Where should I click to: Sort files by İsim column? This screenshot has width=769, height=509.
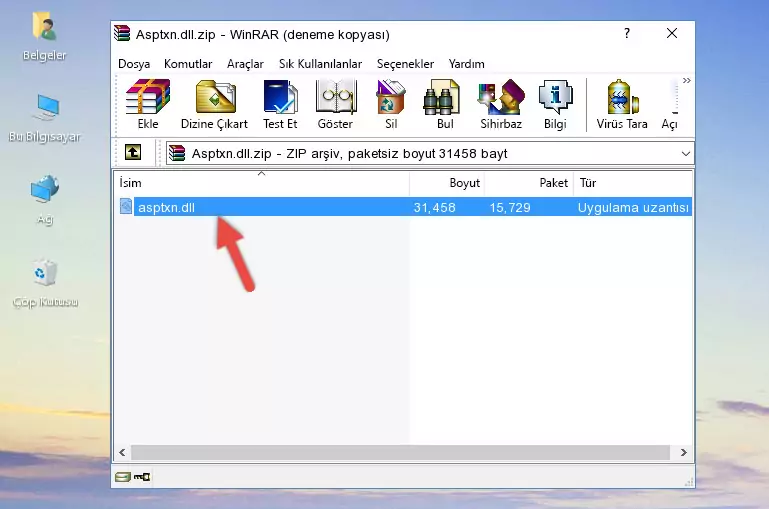tap(262, 183)
